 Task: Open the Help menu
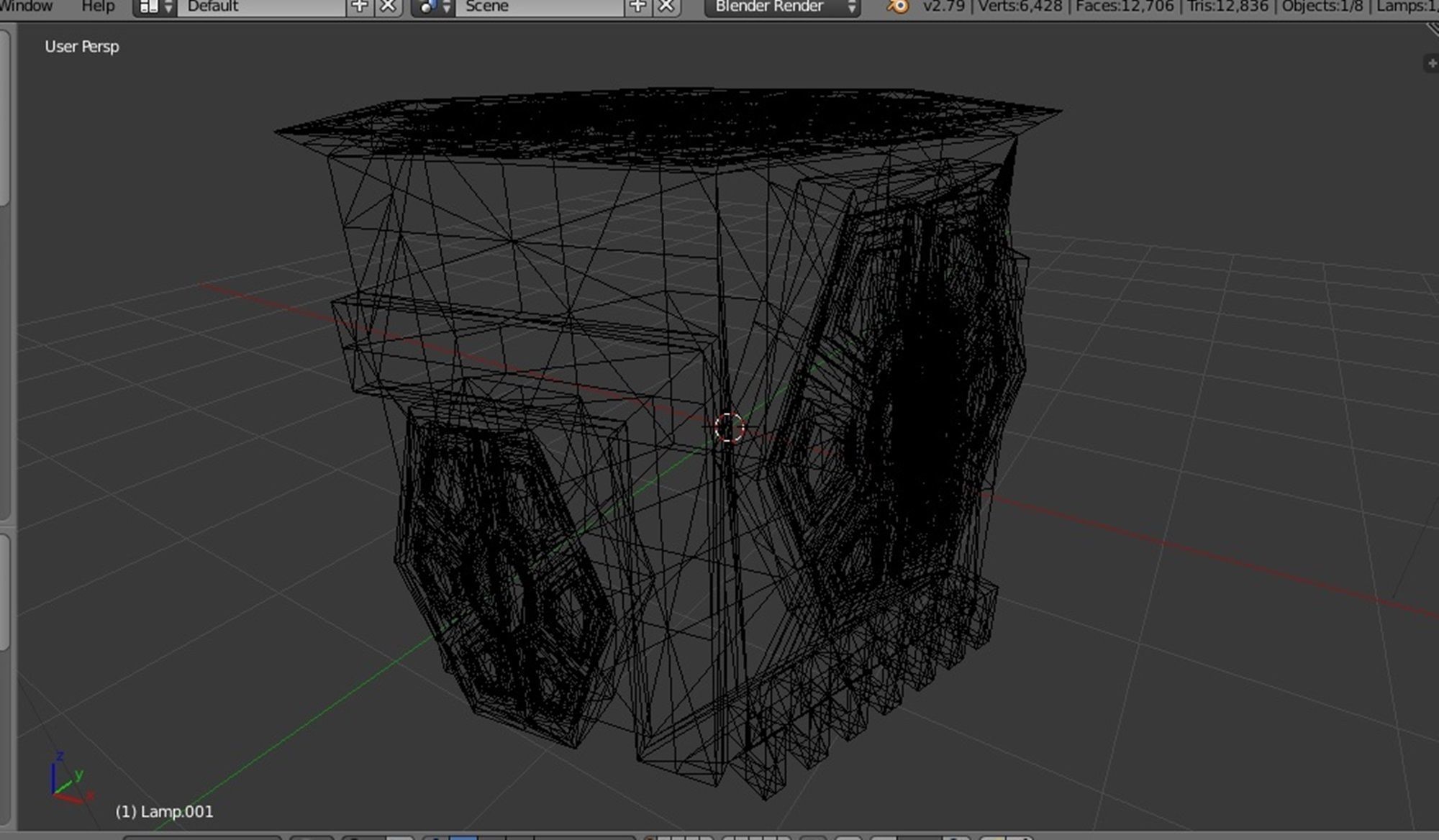(98, 6)
